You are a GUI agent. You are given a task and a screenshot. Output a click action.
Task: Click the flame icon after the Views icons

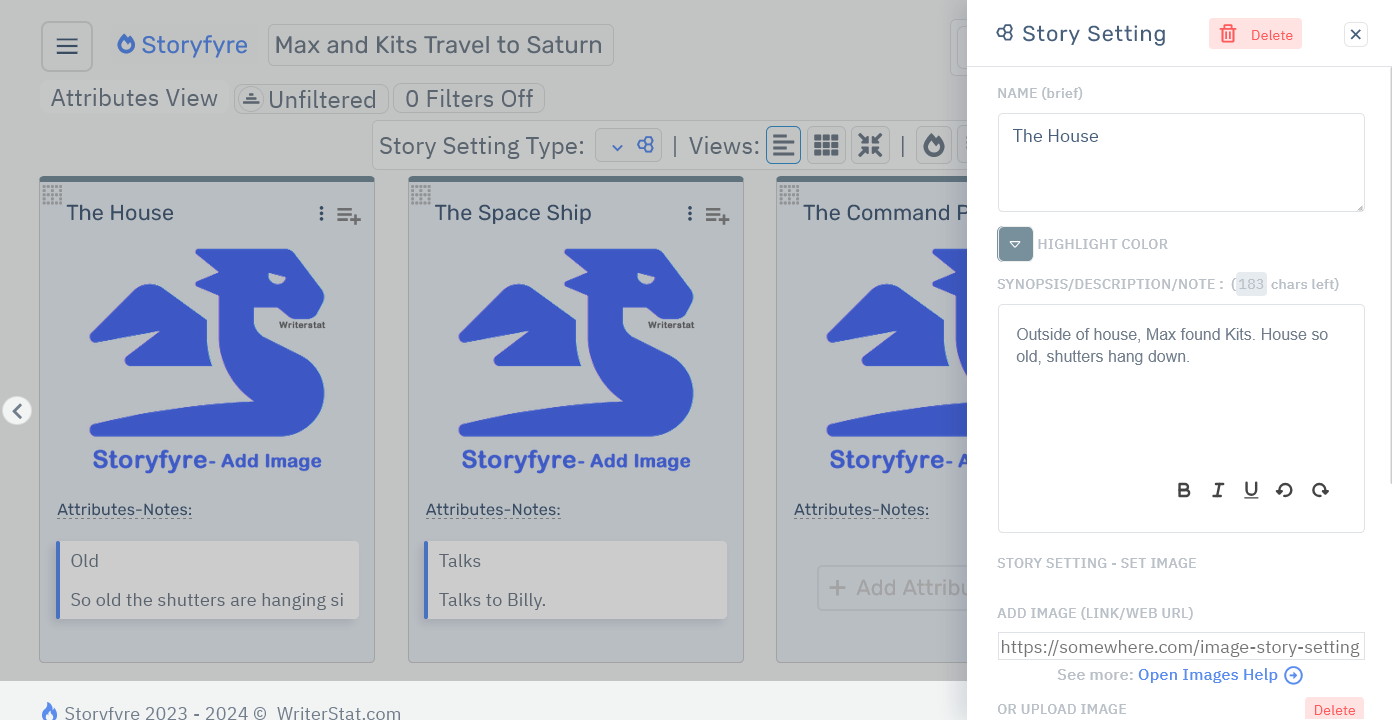pos(933,144)
